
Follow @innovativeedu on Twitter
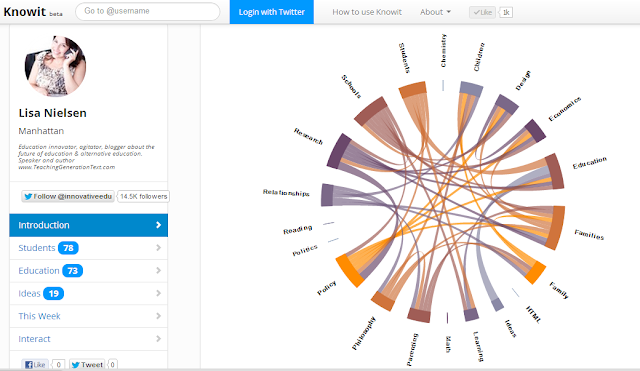click(68, 196)
